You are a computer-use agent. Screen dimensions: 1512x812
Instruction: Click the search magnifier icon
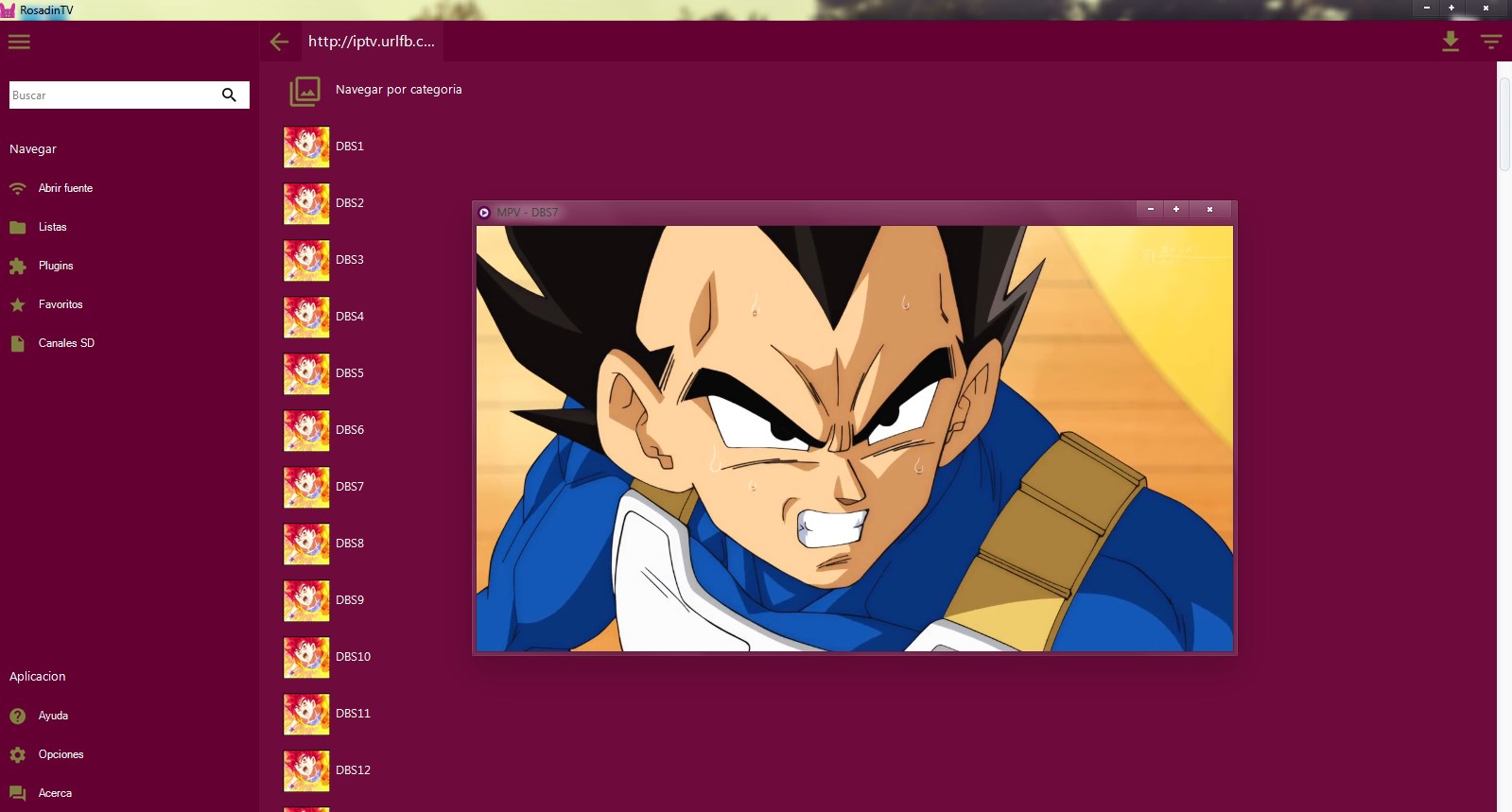click(229, 95)
